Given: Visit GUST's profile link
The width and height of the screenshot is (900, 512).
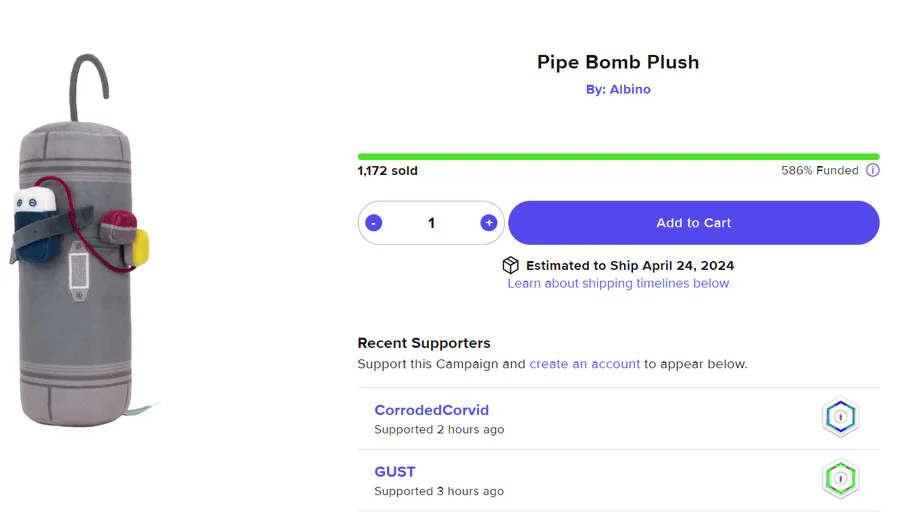Looking at the screenshot, I should point(395,472).
